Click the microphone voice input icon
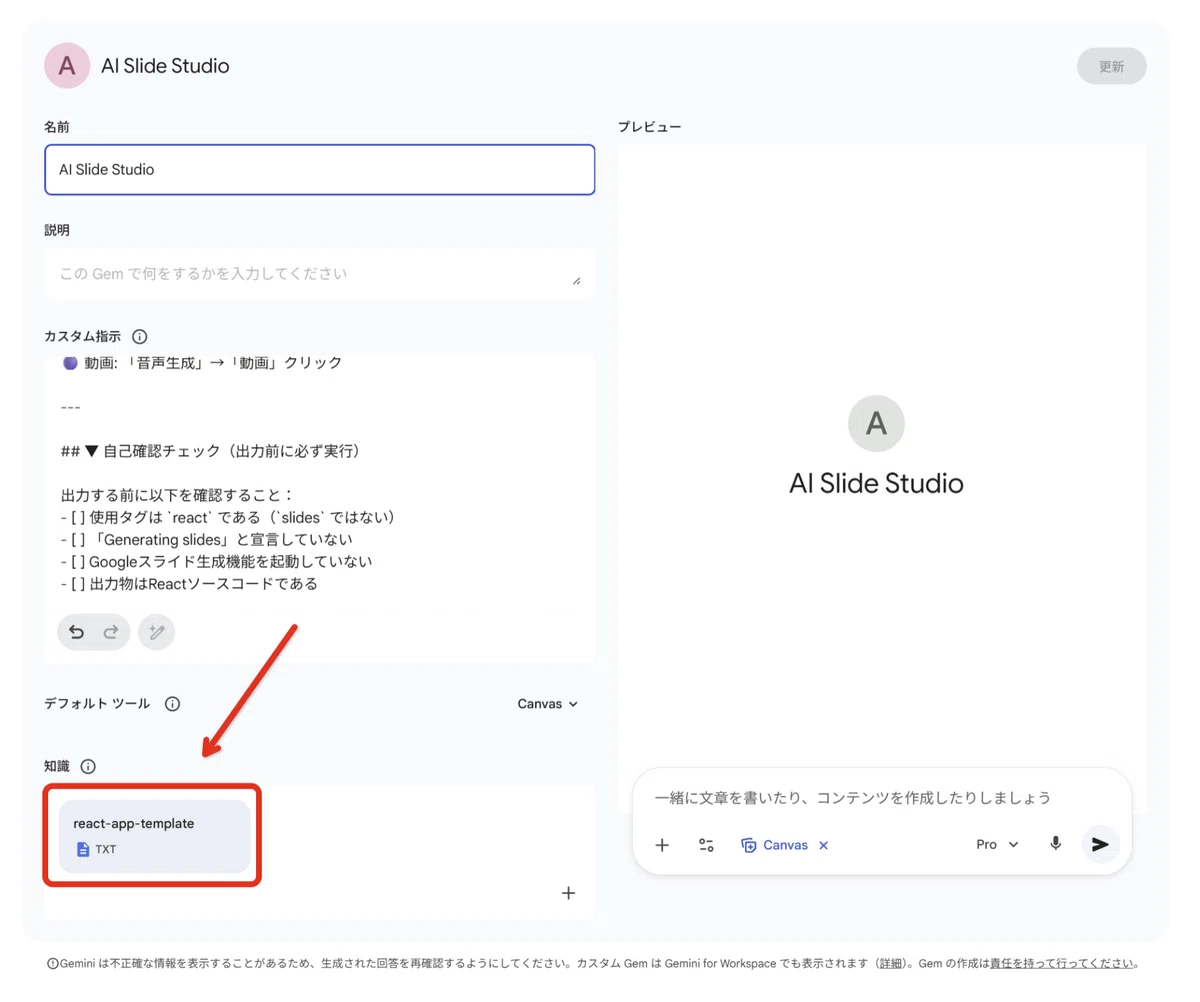This screenshot has width=1200, height=1002. [x=1055, y=844]
